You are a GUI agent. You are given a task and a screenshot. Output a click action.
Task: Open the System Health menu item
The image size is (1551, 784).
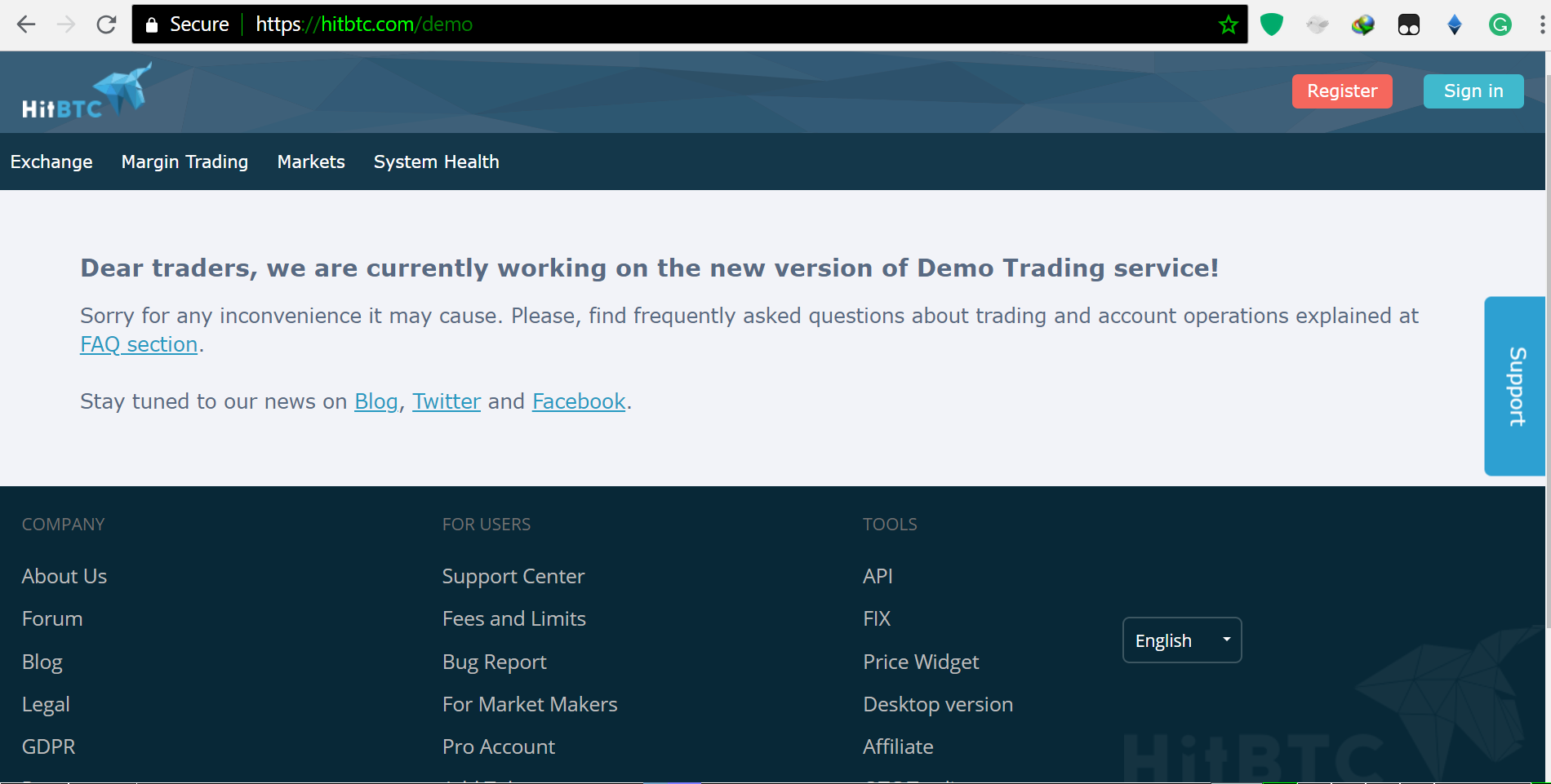pyautogui.click(x=437, y=162)
